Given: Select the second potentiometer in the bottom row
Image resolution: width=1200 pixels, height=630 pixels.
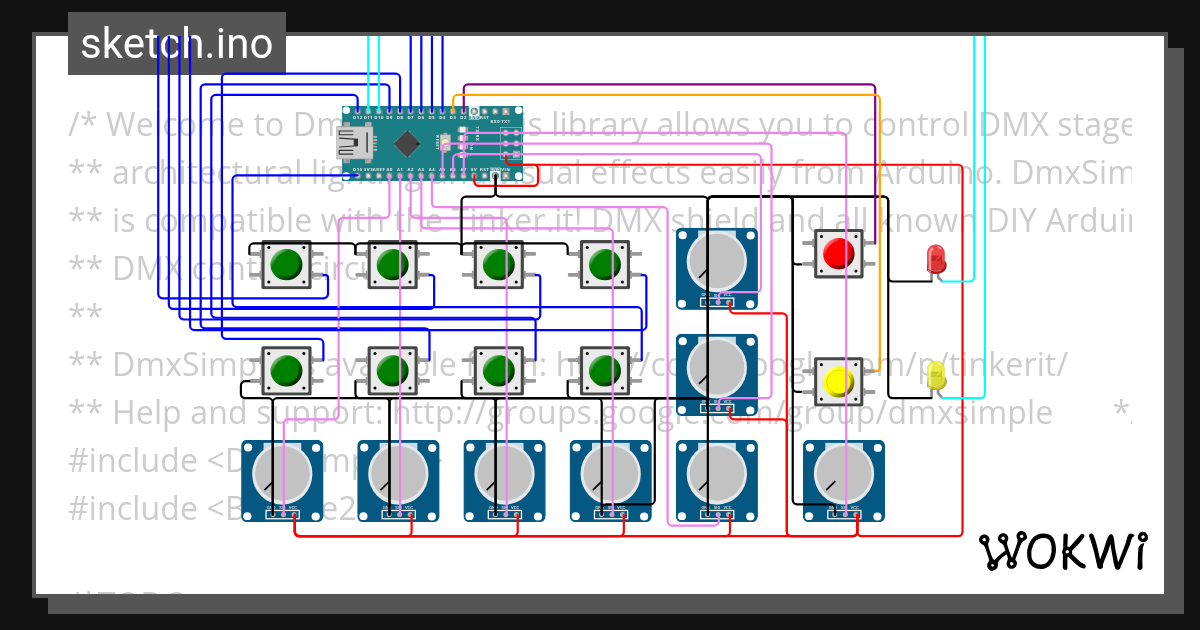Looking at the screenshot, I should point(397,480).
